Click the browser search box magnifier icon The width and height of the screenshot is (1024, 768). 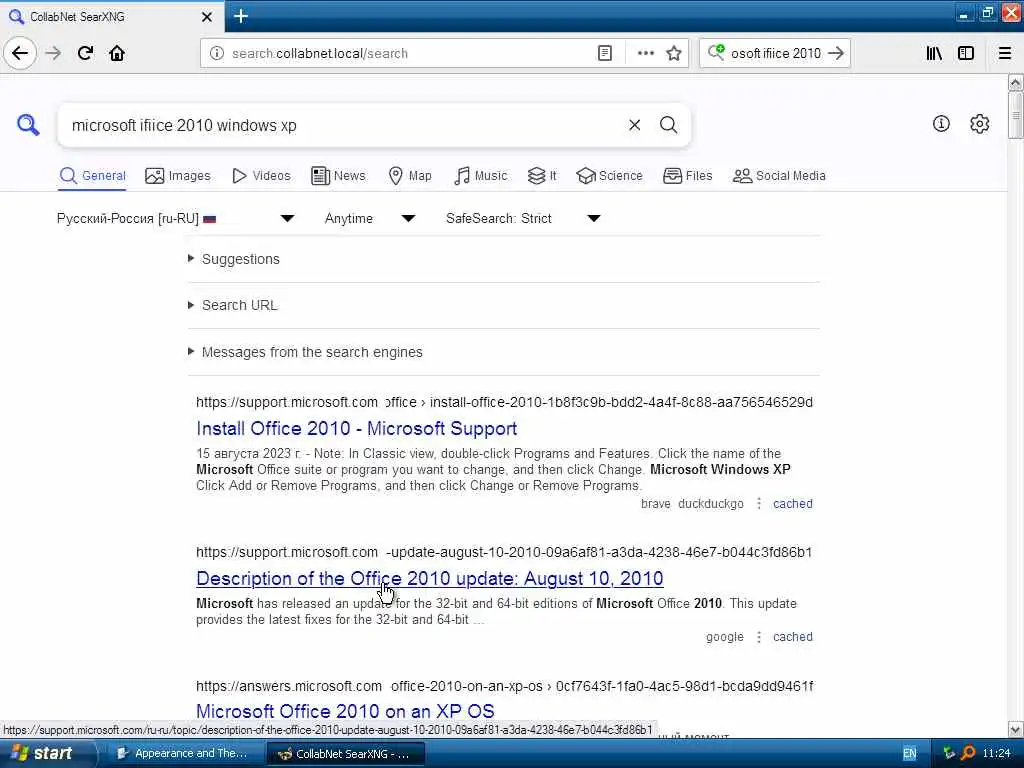[x=716, y=52]
